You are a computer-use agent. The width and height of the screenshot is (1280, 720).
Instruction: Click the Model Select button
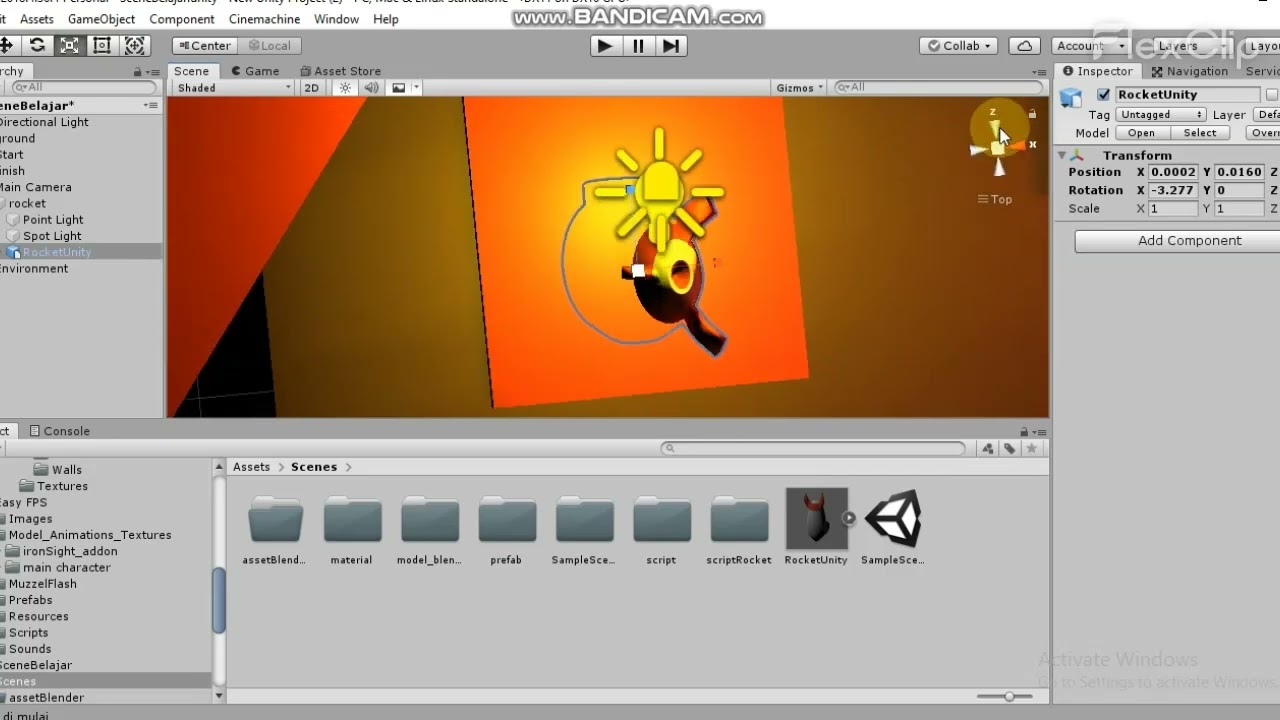coord(1200,133)
